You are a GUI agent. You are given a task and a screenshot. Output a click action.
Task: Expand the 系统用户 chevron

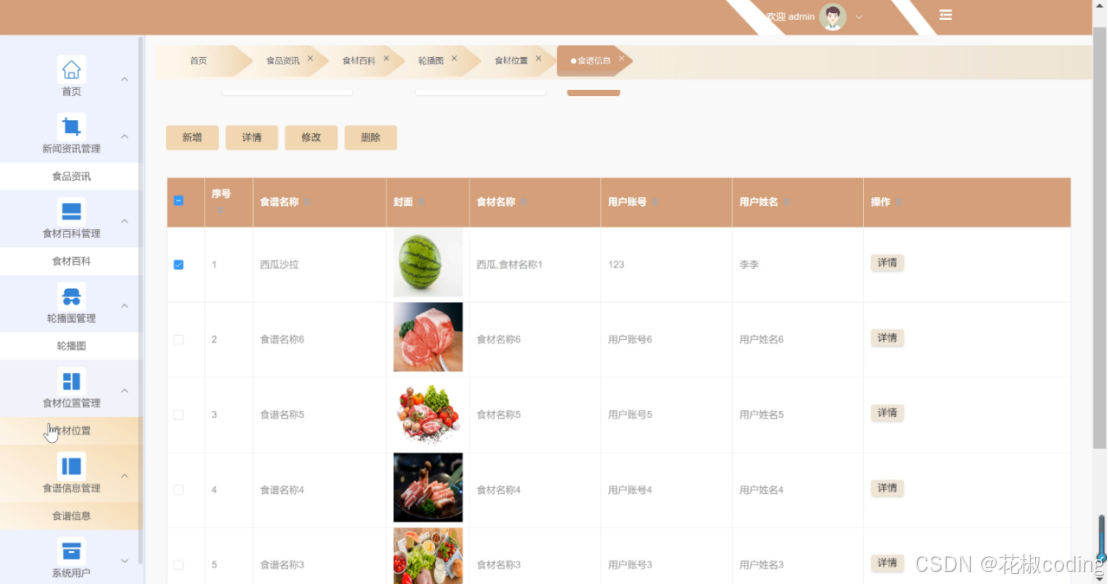[124, 561]
